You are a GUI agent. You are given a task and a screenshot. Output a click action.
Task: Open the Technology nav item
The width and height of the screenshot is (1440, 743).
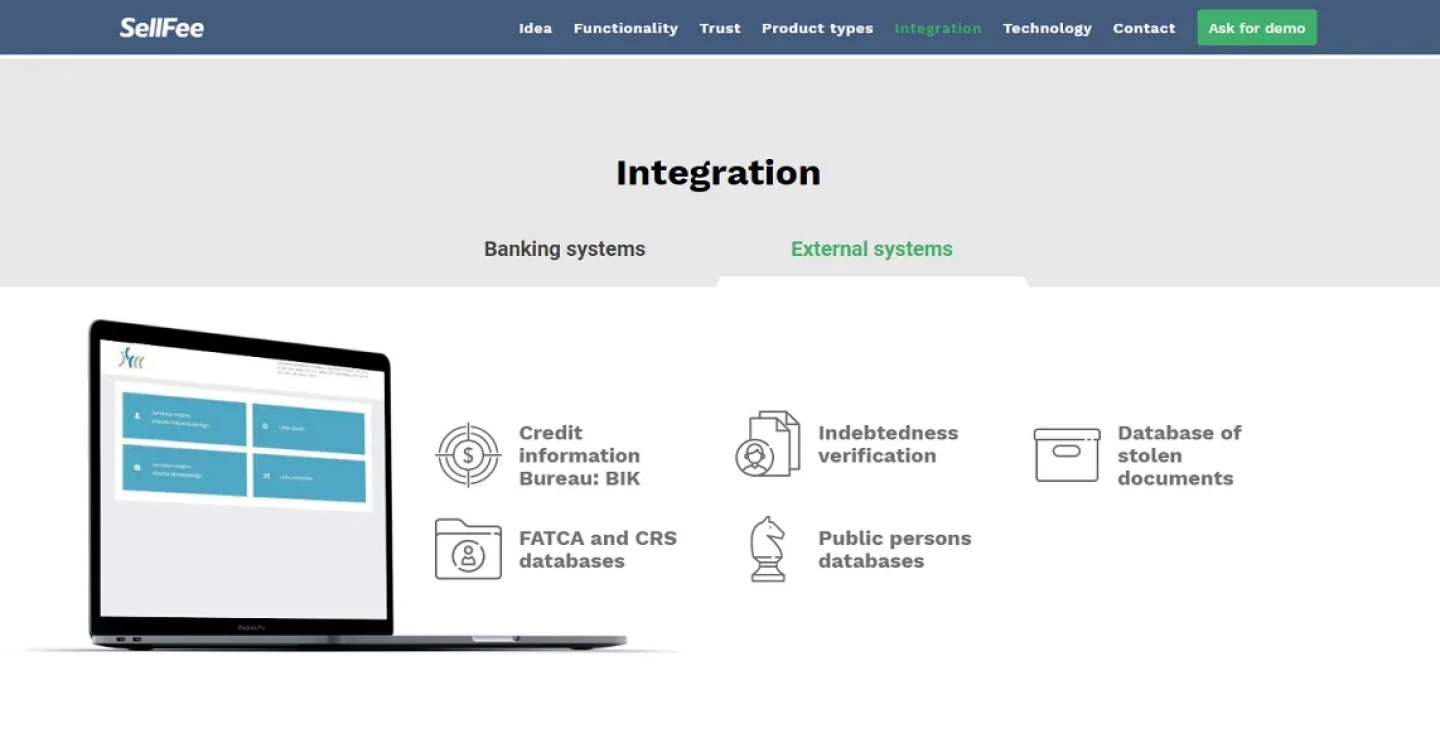click(1047, 28)
